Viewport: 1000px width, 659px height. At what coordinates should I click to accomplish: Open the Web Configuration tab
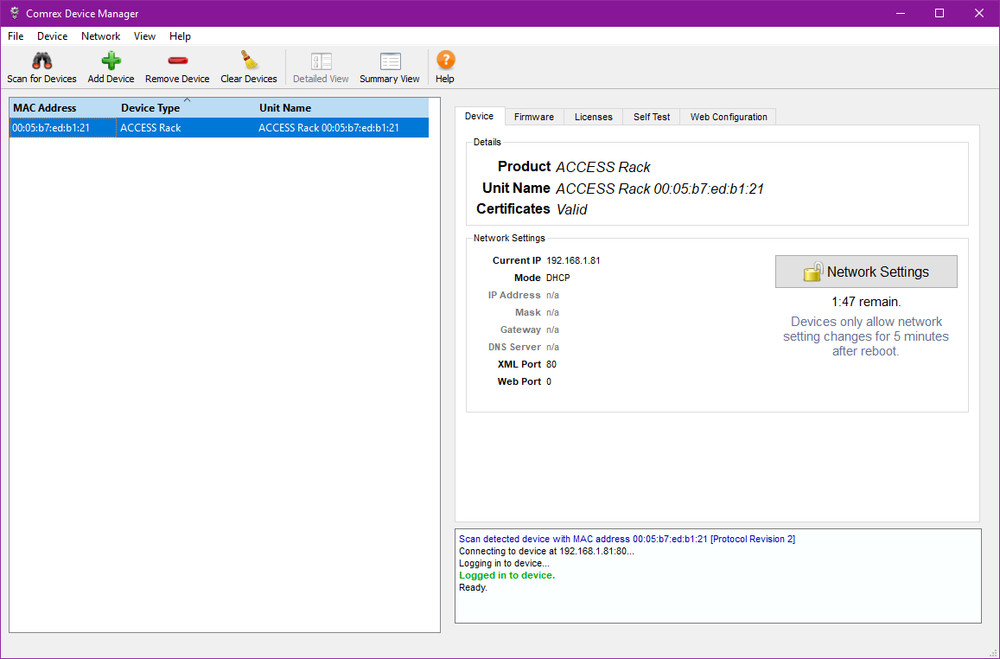pos(728,116)
